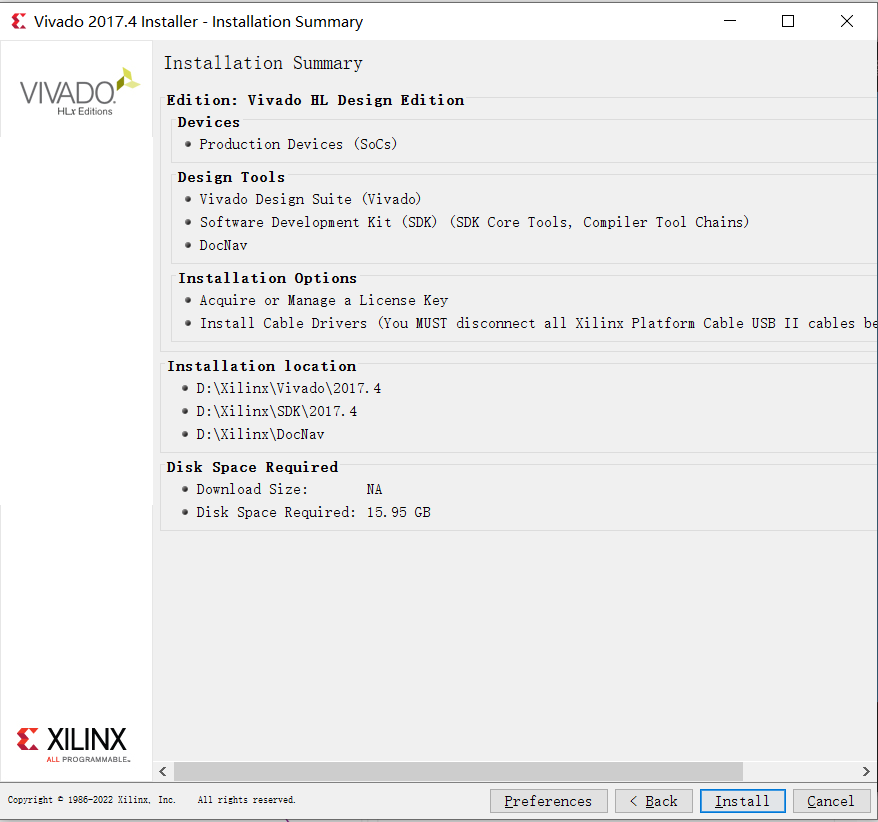Start installation with the Install button
The height and width of the screenshot is (822, 878).
pos(742,801)
